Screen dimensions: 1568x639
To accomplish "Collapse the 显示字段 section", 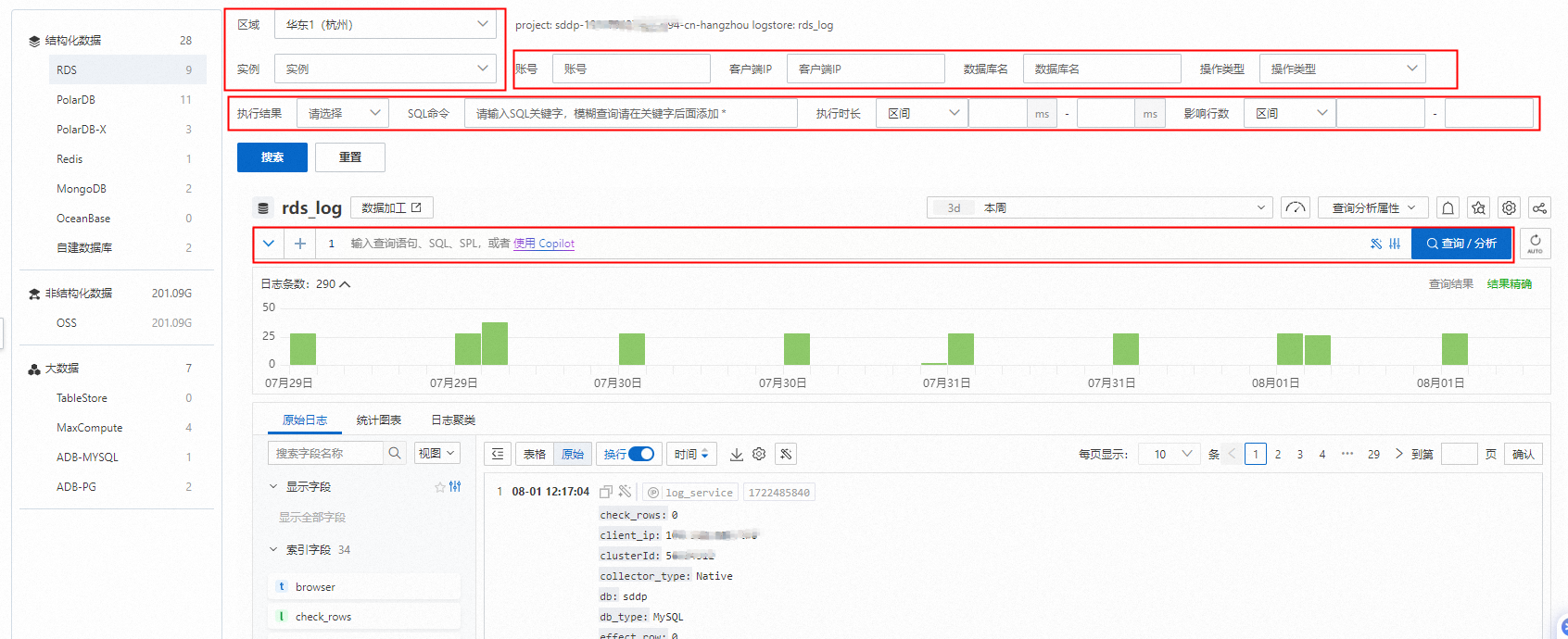I will coord(273,486).
